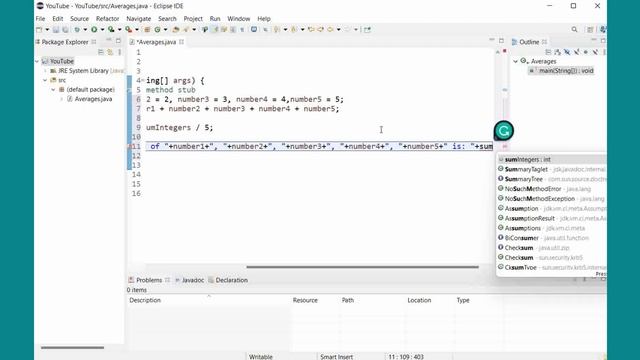Maximize the editor area

point(502,41)
